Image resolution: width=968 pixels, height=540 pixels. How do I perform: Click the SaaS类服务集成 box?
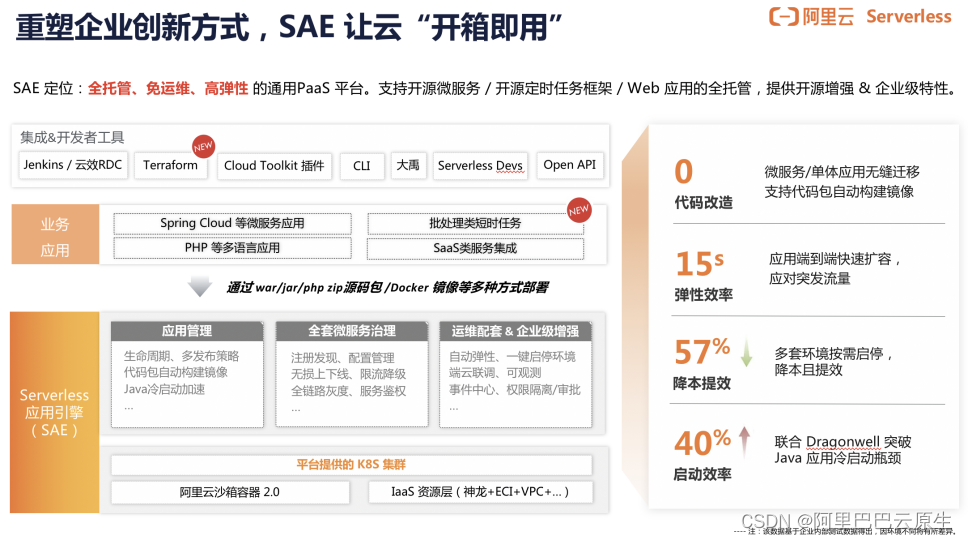475,249
